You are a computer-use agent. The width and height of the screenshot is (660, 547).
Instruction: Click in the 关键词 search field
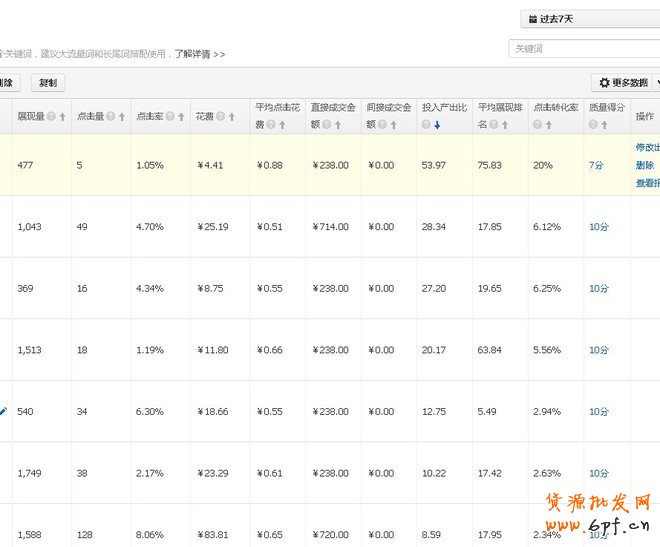(582, 48)
